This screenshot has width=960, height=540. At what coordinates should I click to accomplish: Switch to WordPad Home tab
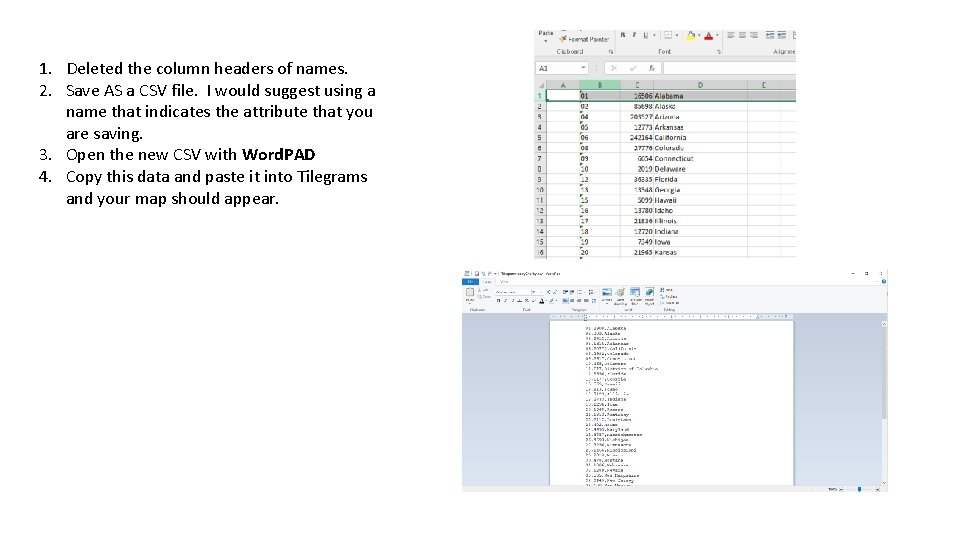point(489,282)
